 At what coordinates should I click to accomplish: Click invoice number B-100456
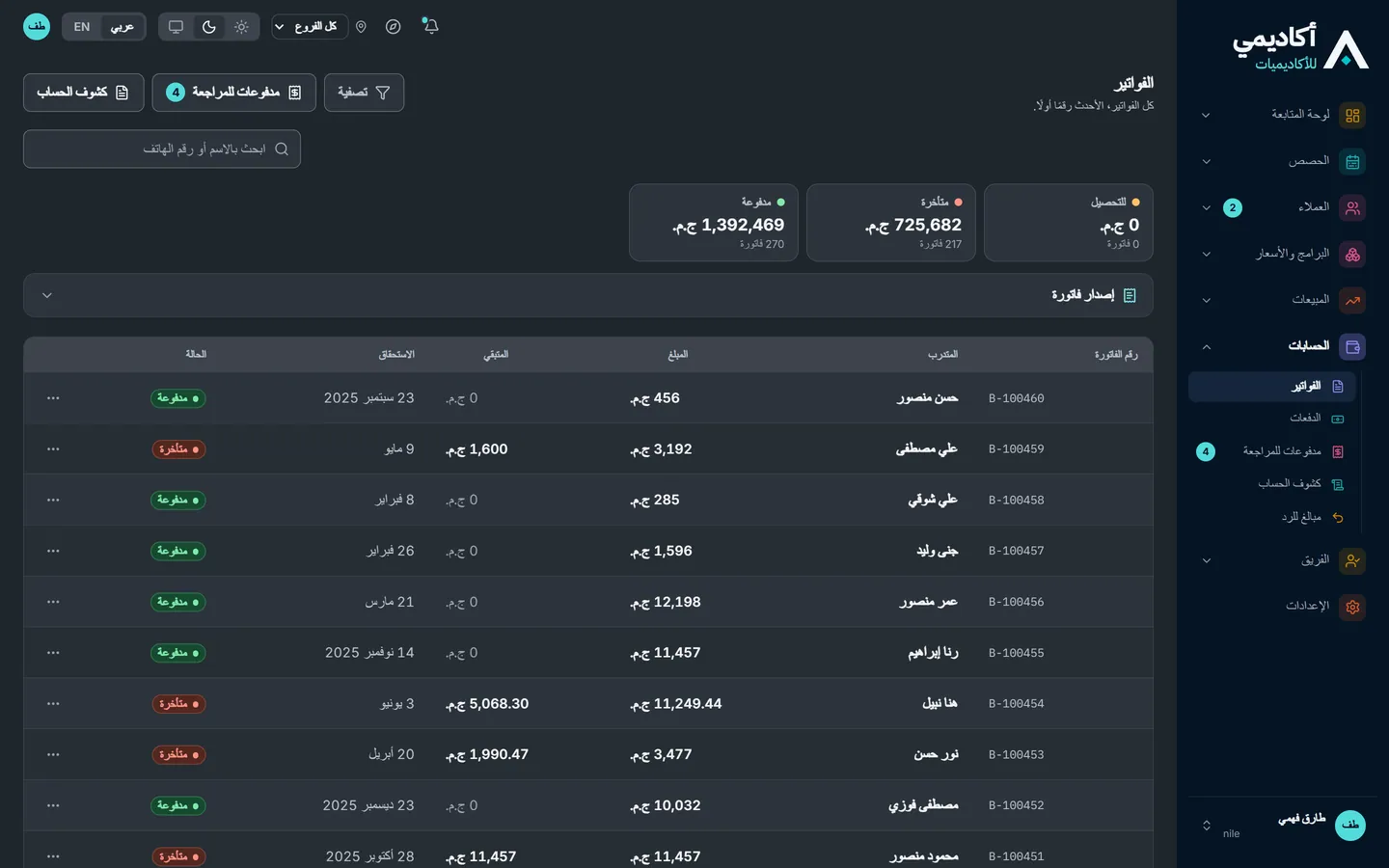(1017, 602)
